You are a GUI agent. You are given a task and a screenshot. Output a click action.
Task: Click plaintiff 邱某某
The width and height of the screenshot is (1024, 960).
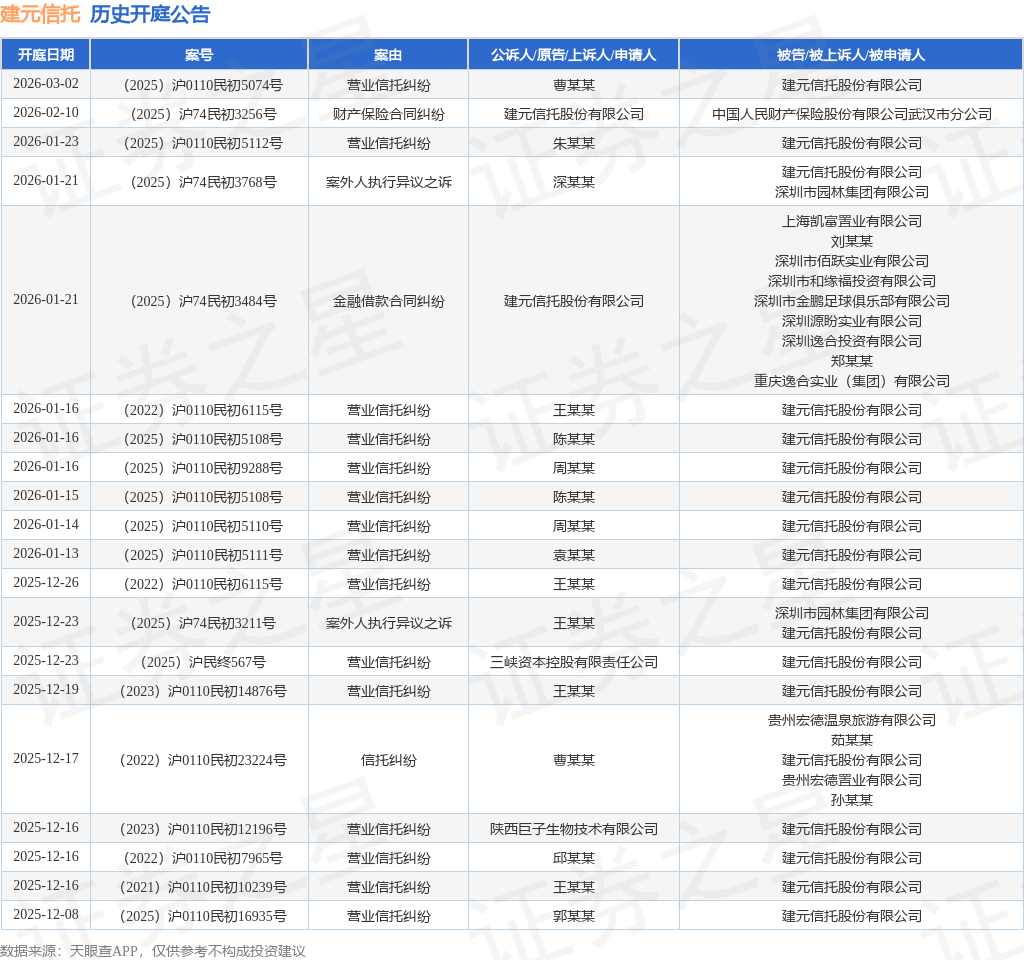[574, 858]
